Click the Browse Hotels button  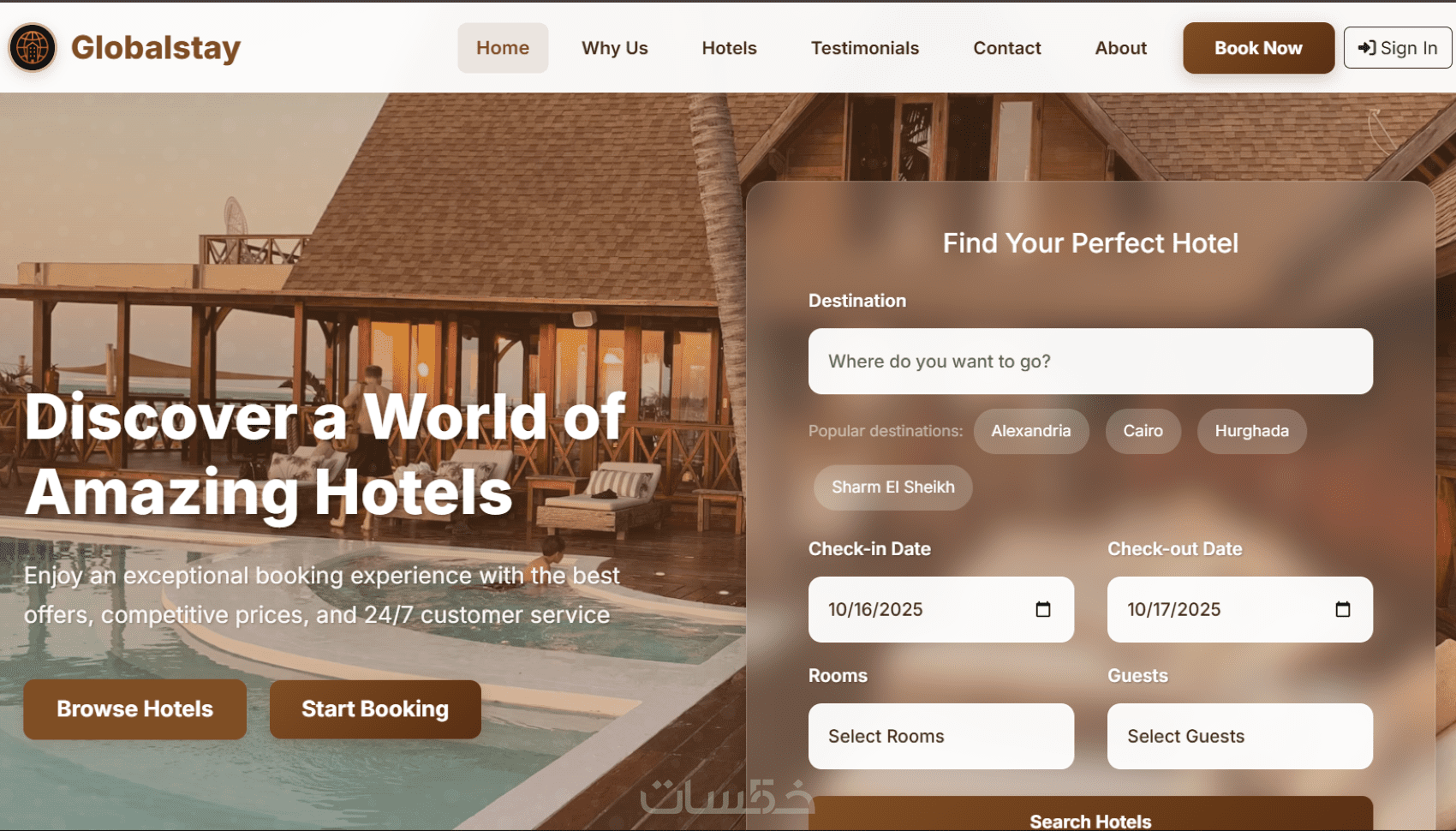[x=135, y=709]
